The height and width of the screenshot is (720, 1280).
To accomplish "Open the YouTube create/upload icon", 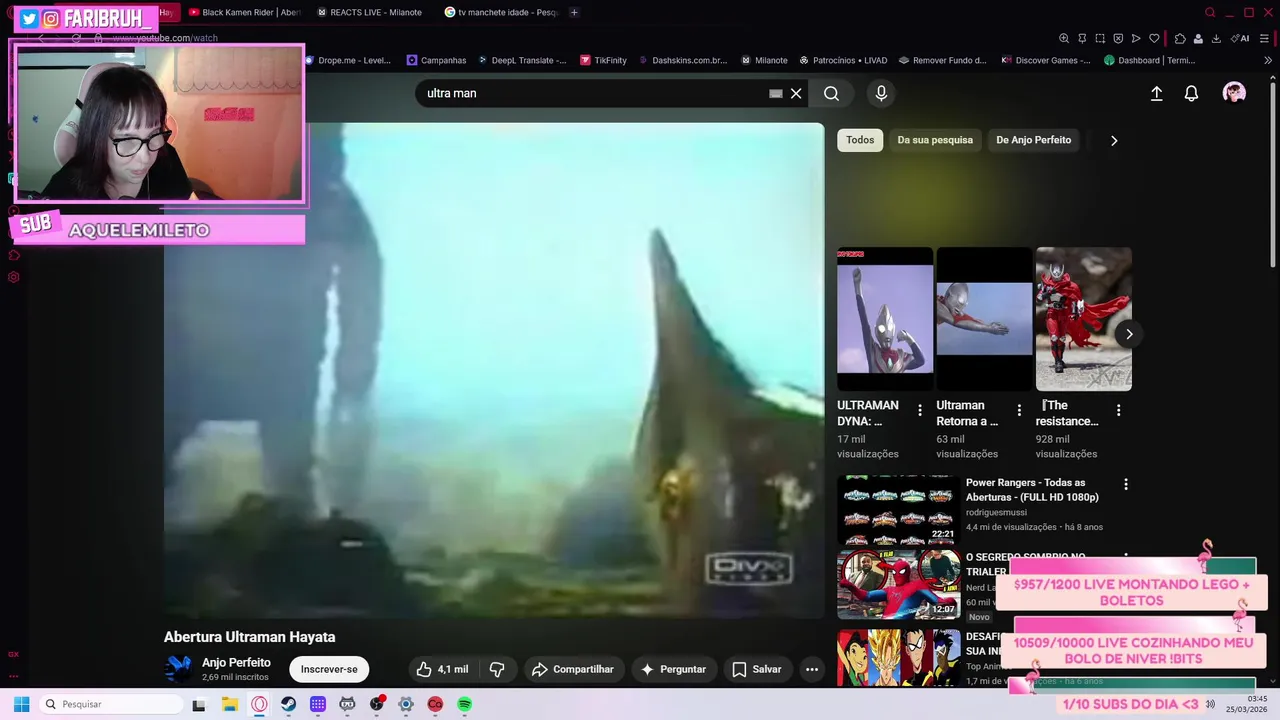I will 1156,93.
